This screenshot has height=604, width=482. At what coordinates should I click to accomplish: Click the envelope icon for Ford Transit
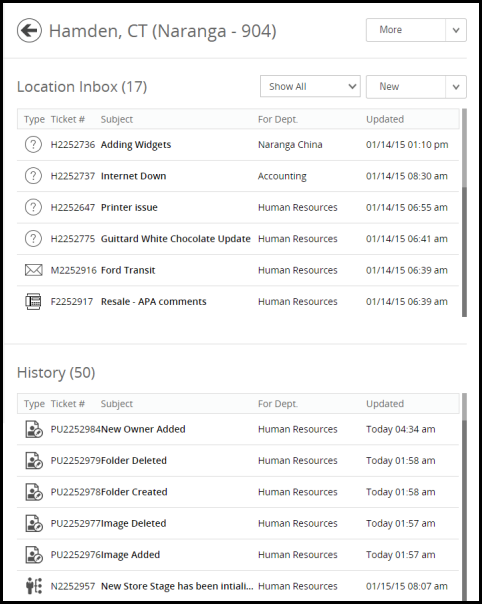click(34, 270)
